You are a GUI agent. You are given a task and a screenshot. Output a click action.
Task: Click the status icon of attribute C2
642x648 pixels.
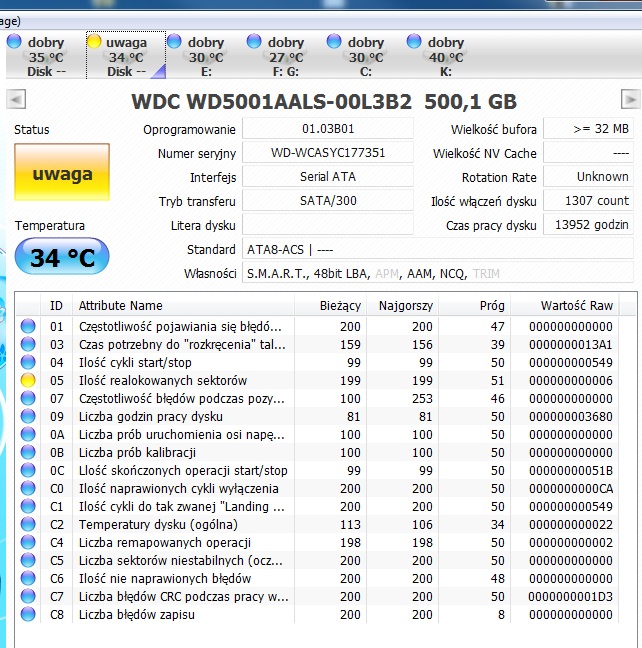28,524
